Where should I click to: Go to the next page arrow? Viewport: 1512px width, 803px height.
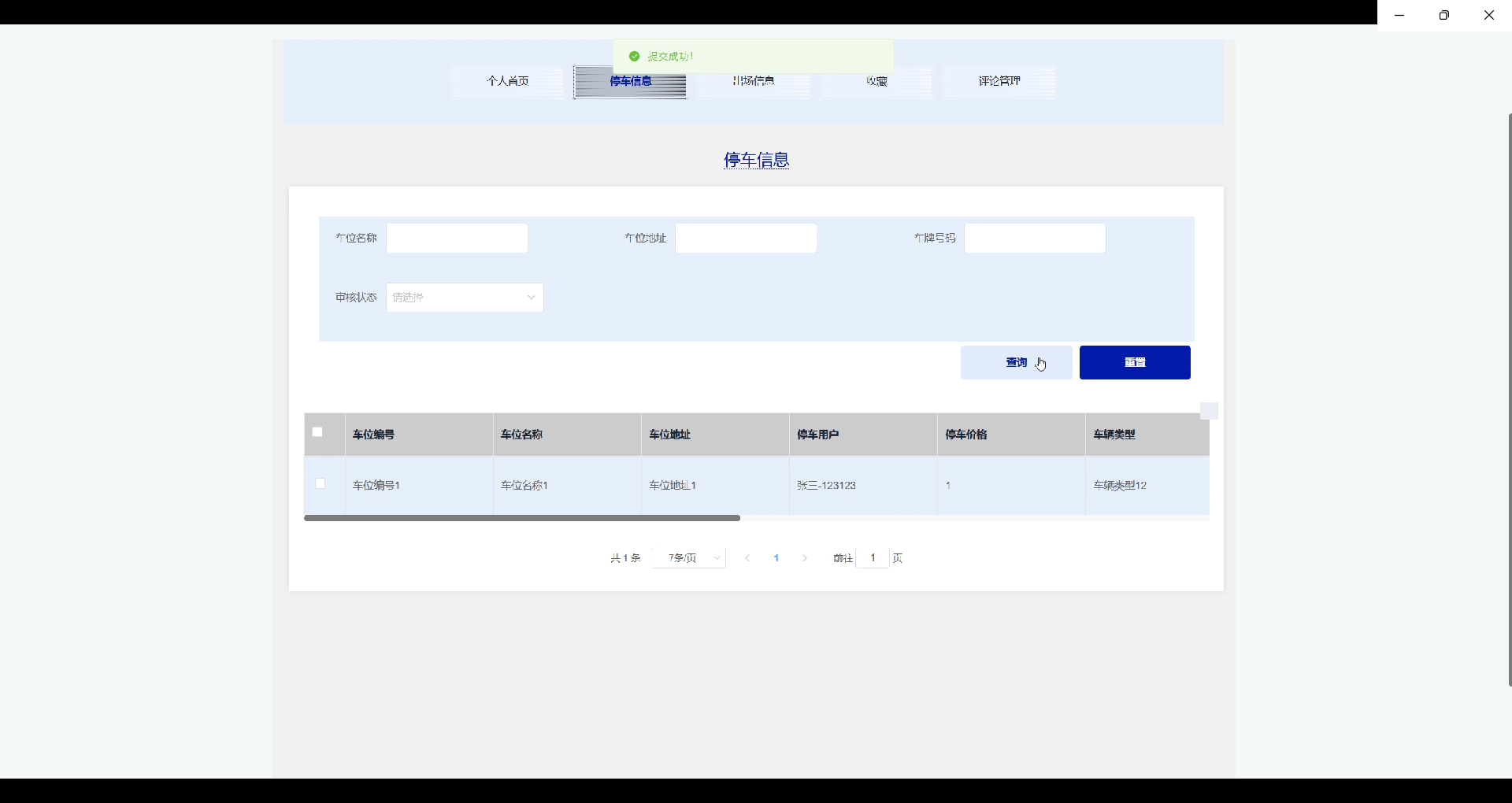click(805, 558)
